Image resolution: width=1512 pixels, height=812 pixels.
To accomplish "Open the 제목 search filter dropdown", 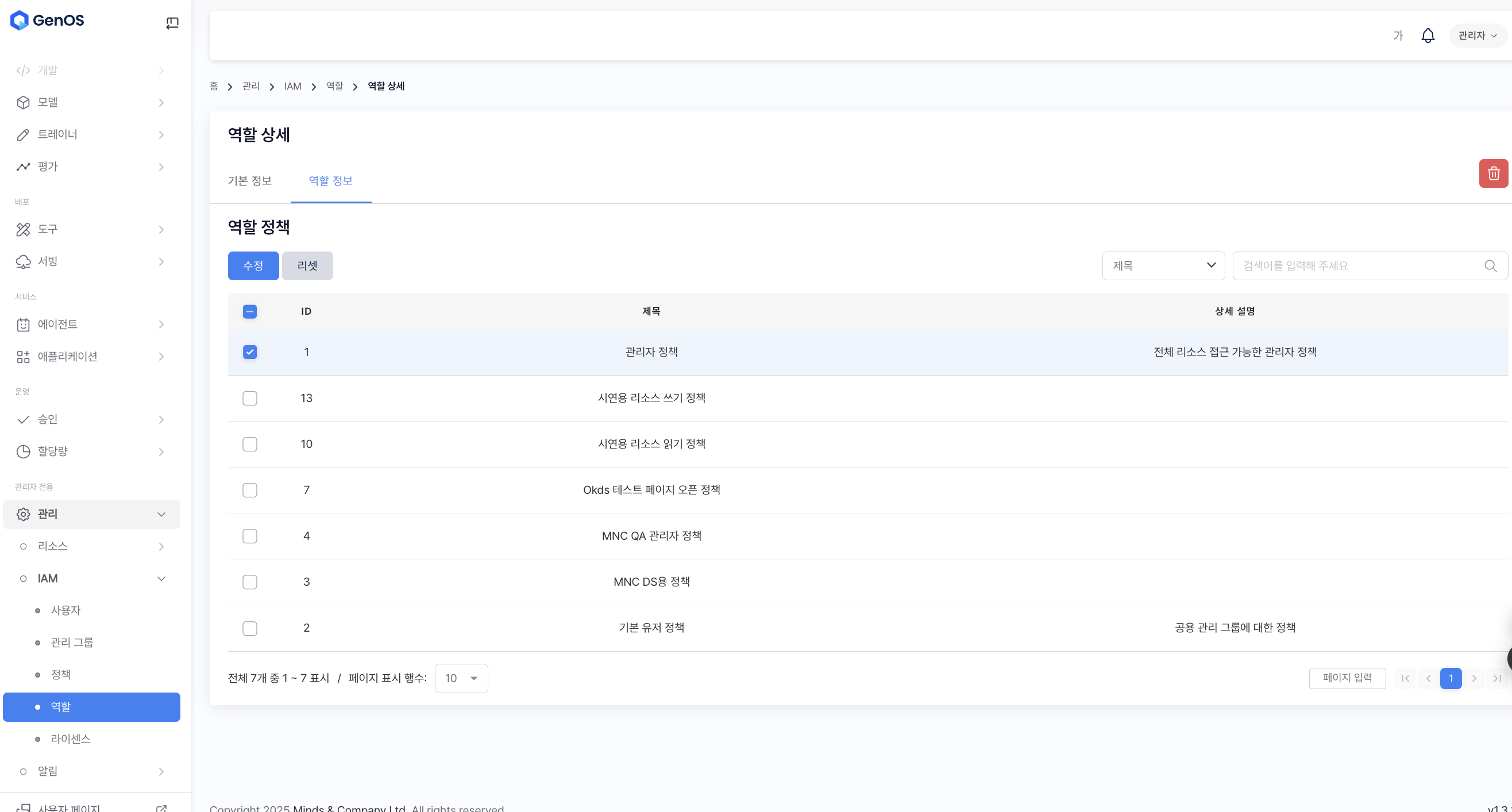I will click(x=1163, y=266).
